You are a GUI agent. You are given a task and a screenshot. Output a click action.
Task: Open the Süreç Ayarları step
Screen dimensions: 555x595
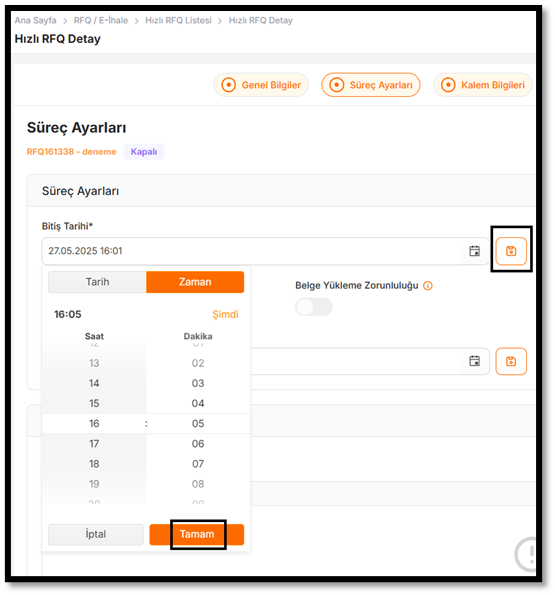click(371, 85)
